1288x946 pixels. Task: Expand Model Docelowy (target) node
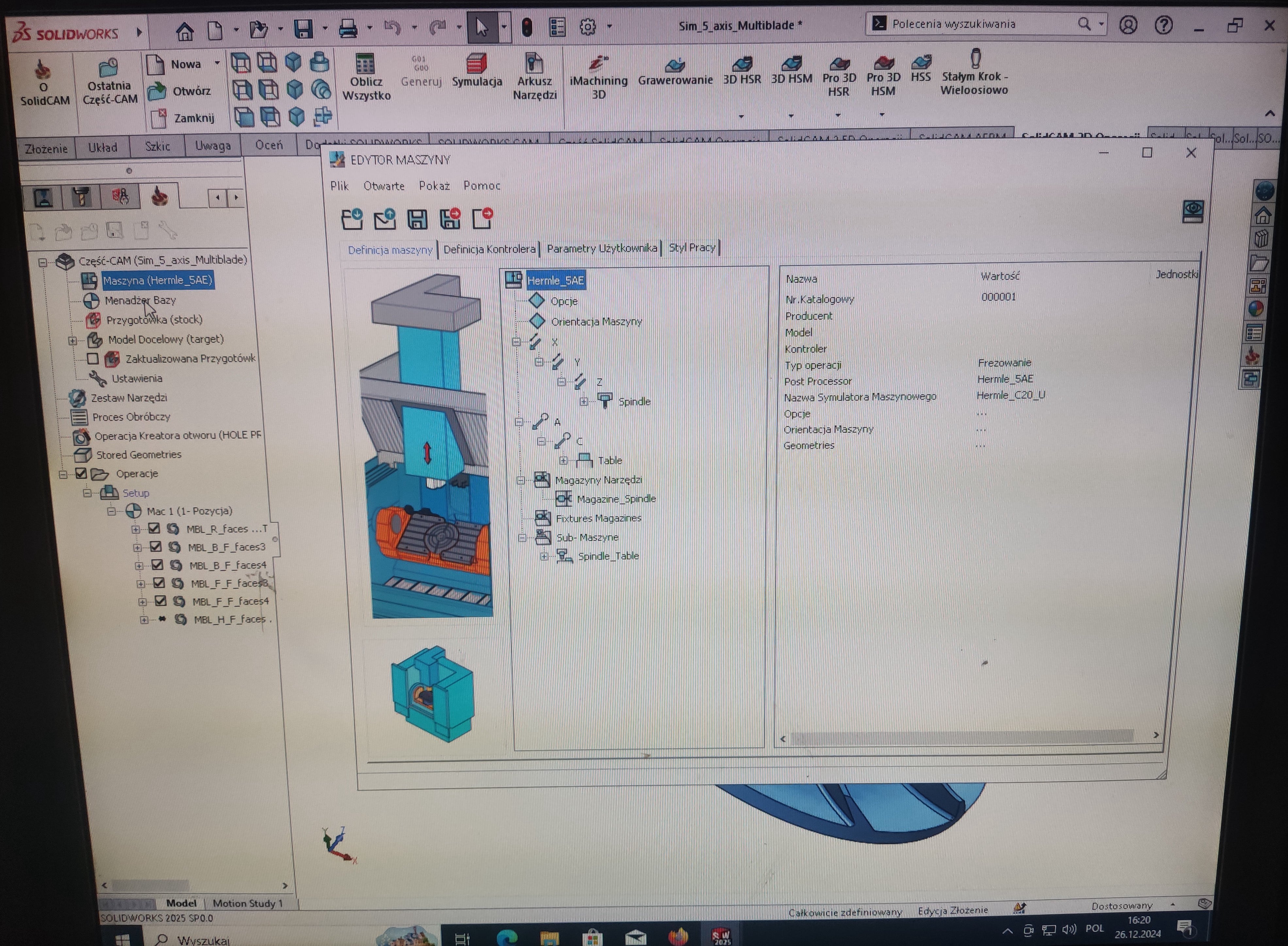(x=73, y=340)
